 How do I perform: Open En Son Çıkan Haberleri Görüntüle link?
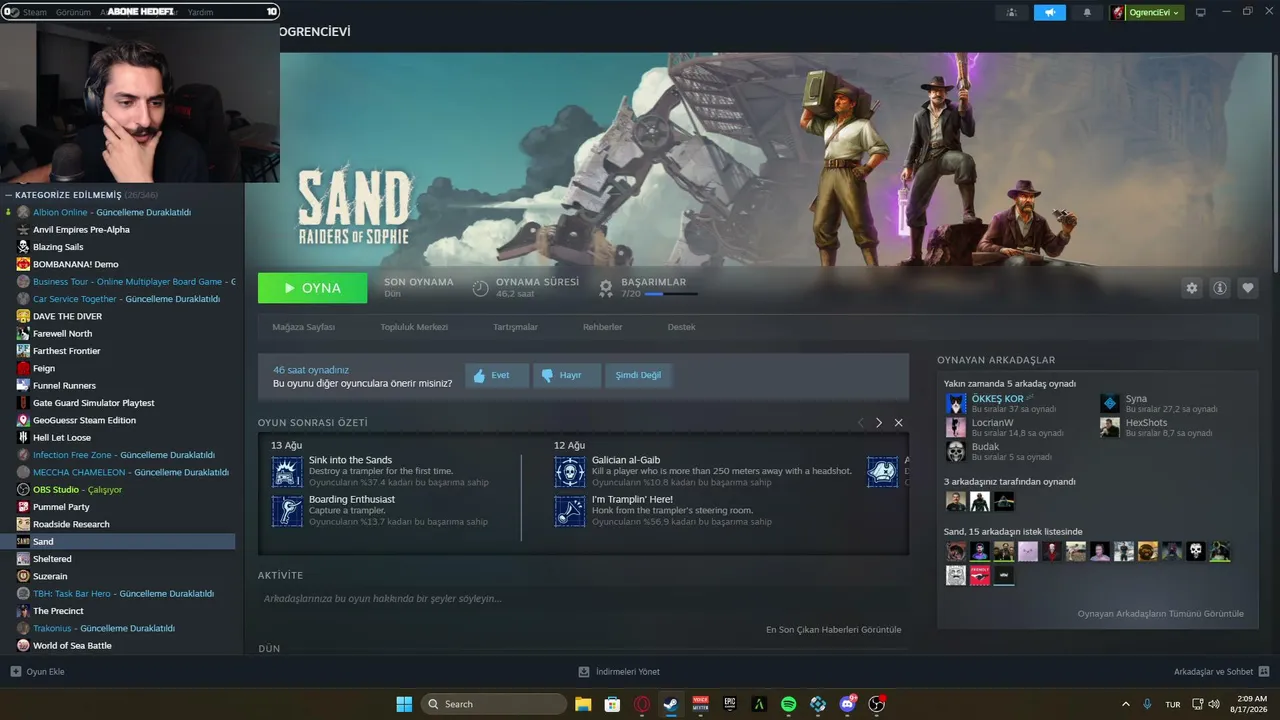click(833, 630)
